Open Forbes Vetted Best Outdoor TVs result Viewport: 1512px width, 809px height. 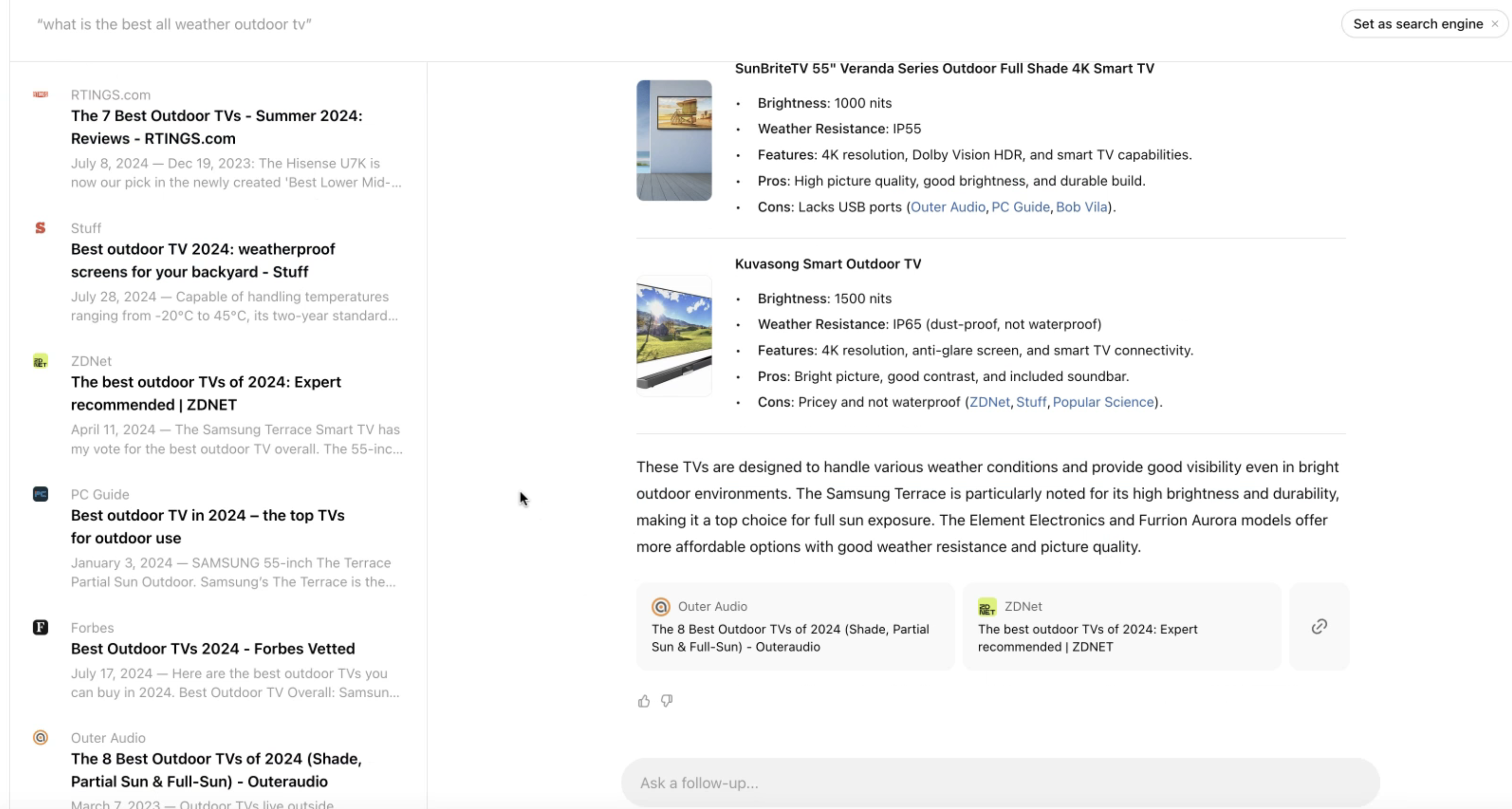click(x=213, y=649)
